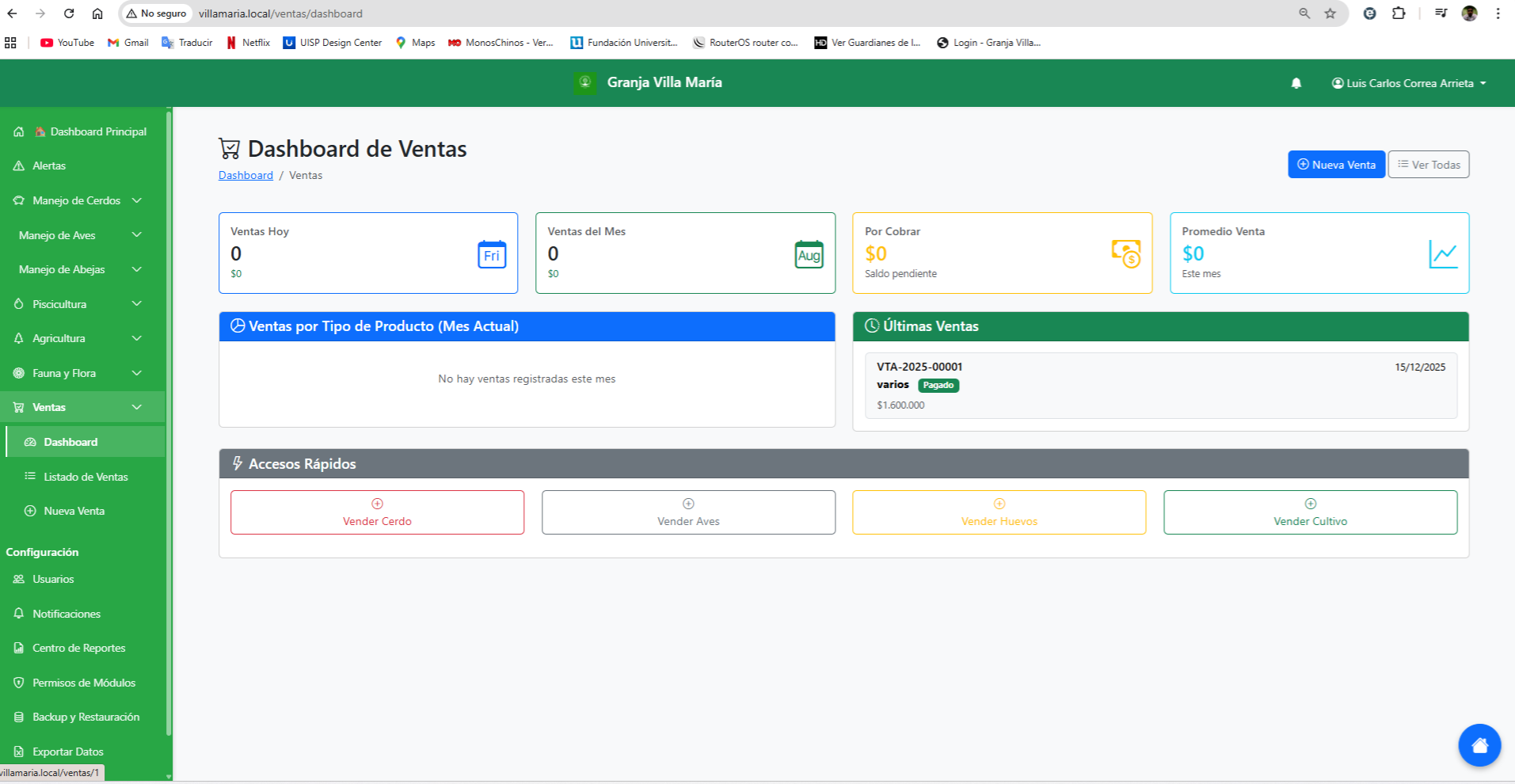Open the Dashboard Principal icon in sidebar
This screenshot has width=1515, height=784.
pos(18,131)
